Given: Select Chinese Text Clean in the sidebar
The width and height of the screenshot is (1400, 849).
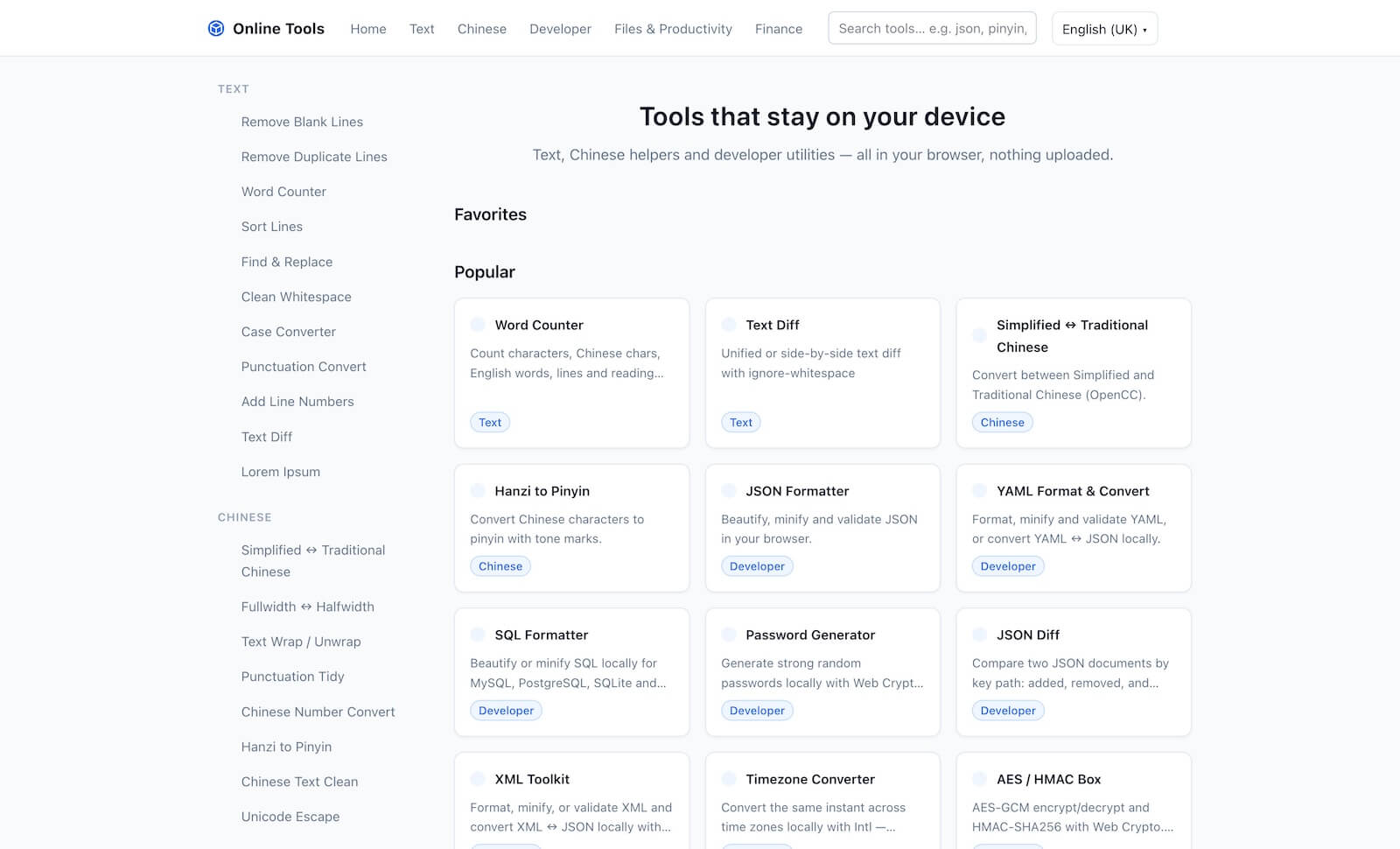Looking at the screenshot, I should click(x=300, y=782).
